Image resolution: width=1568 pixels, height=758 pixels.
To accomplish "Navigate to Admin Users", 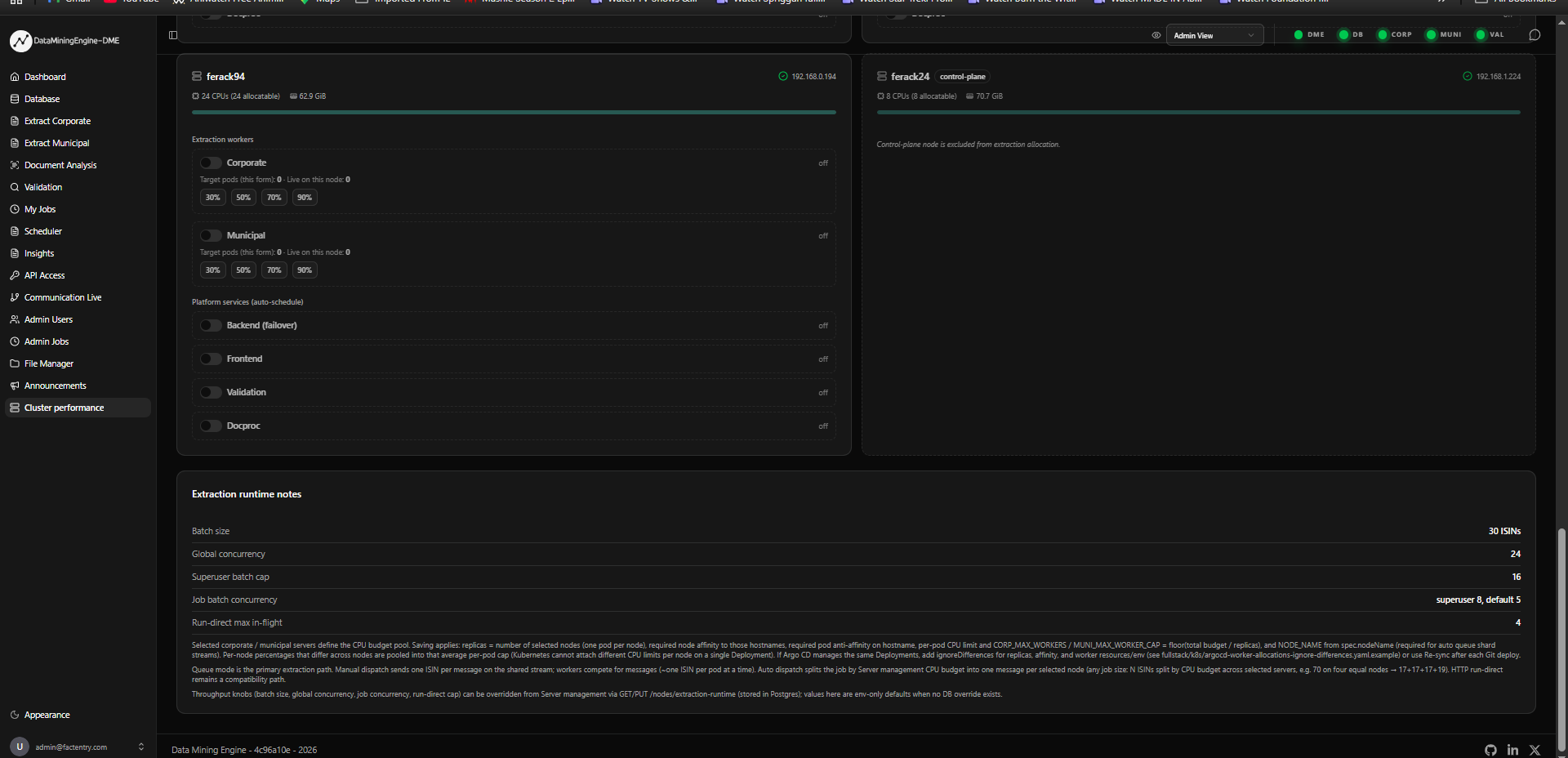I will tap(78, 319).
